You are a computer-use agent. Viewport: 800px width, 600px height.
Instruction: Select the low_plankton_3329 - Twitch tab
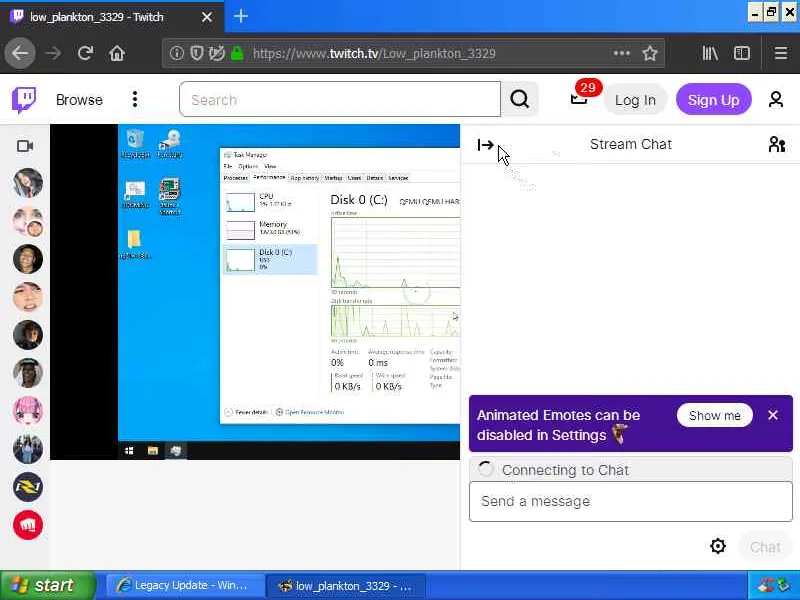[112, 17]
